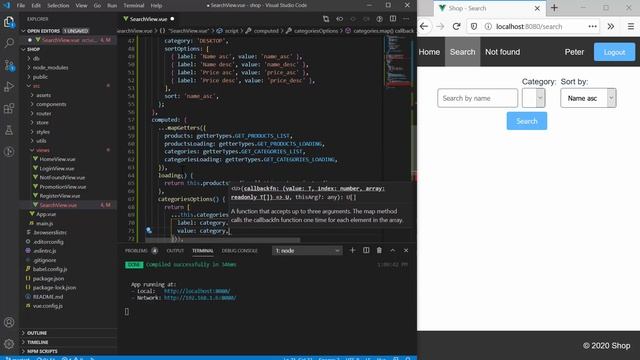Open the Source Control view
Viewport: 640px width, 360px height.
coord(9,65)
